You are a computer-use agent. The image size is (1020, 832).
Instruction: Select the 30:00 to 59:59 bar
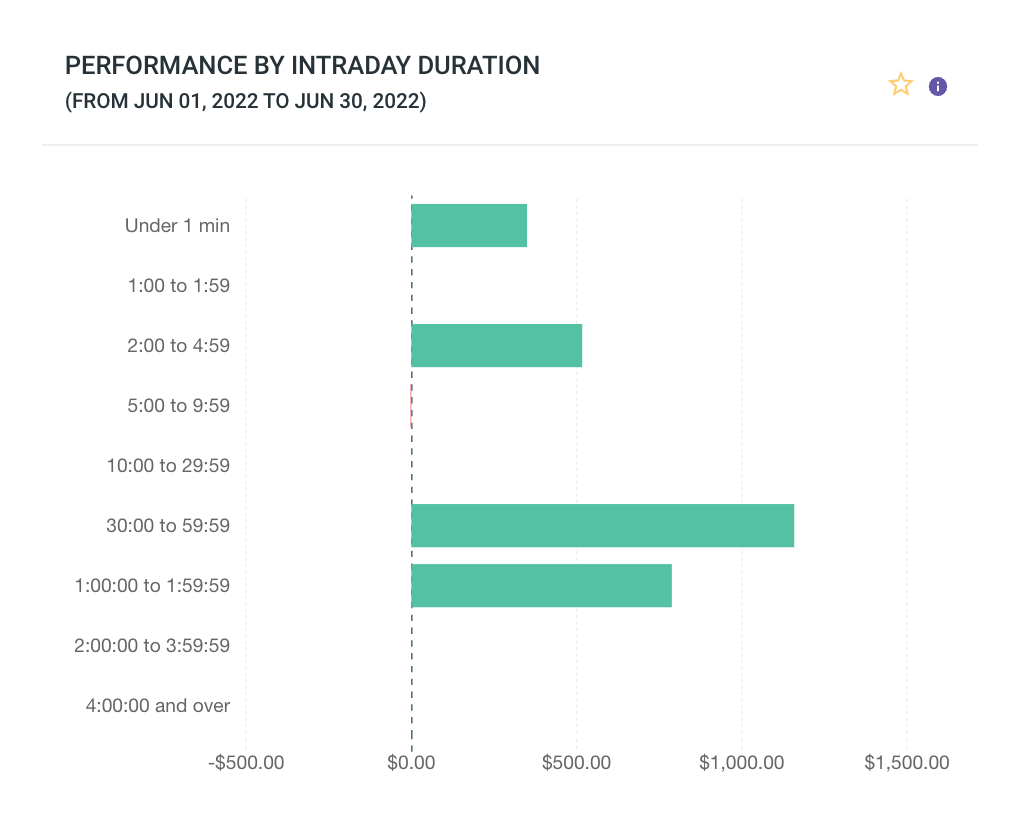(603, 526)
